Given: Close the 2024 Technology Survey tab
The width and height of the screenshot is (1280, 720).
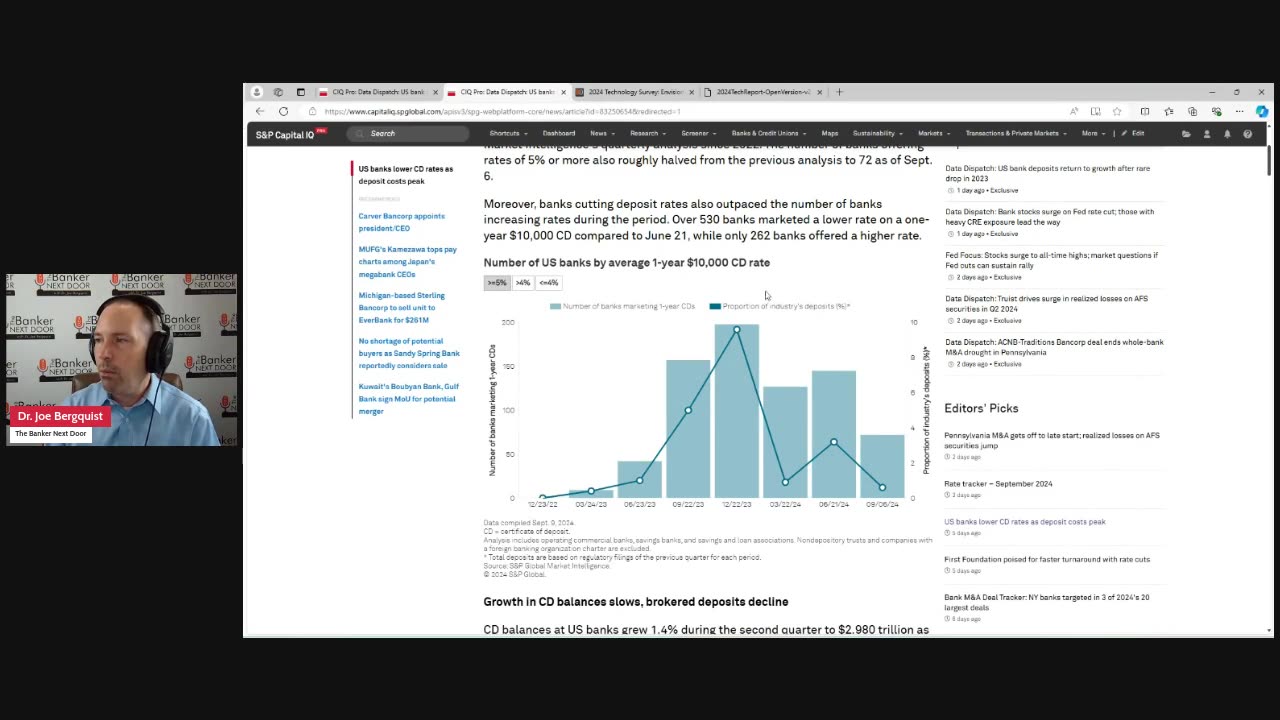Looking at the screenshot, I should click(x=691, y=92).
